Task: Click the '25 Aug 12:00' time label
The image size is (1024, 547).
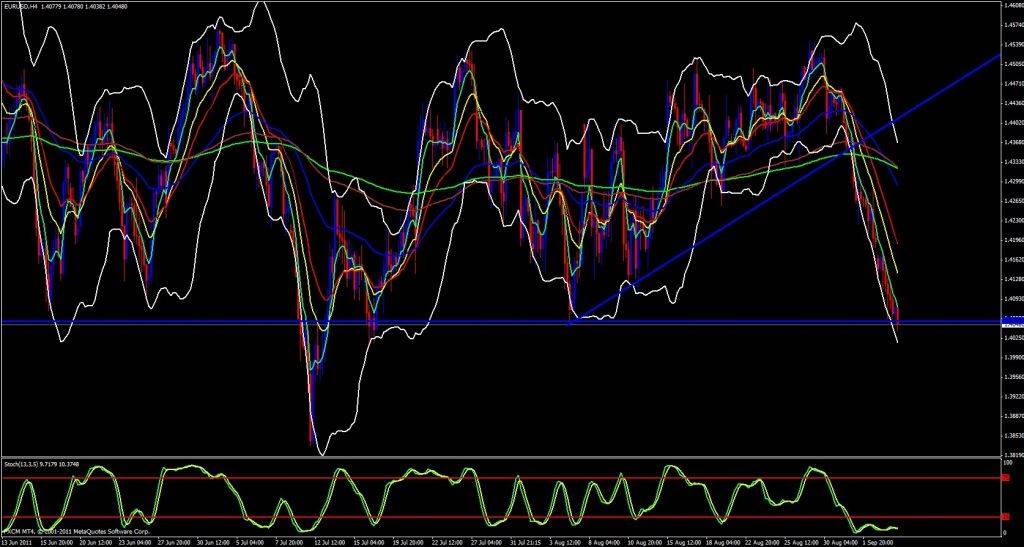Action: tap(802, 542)
